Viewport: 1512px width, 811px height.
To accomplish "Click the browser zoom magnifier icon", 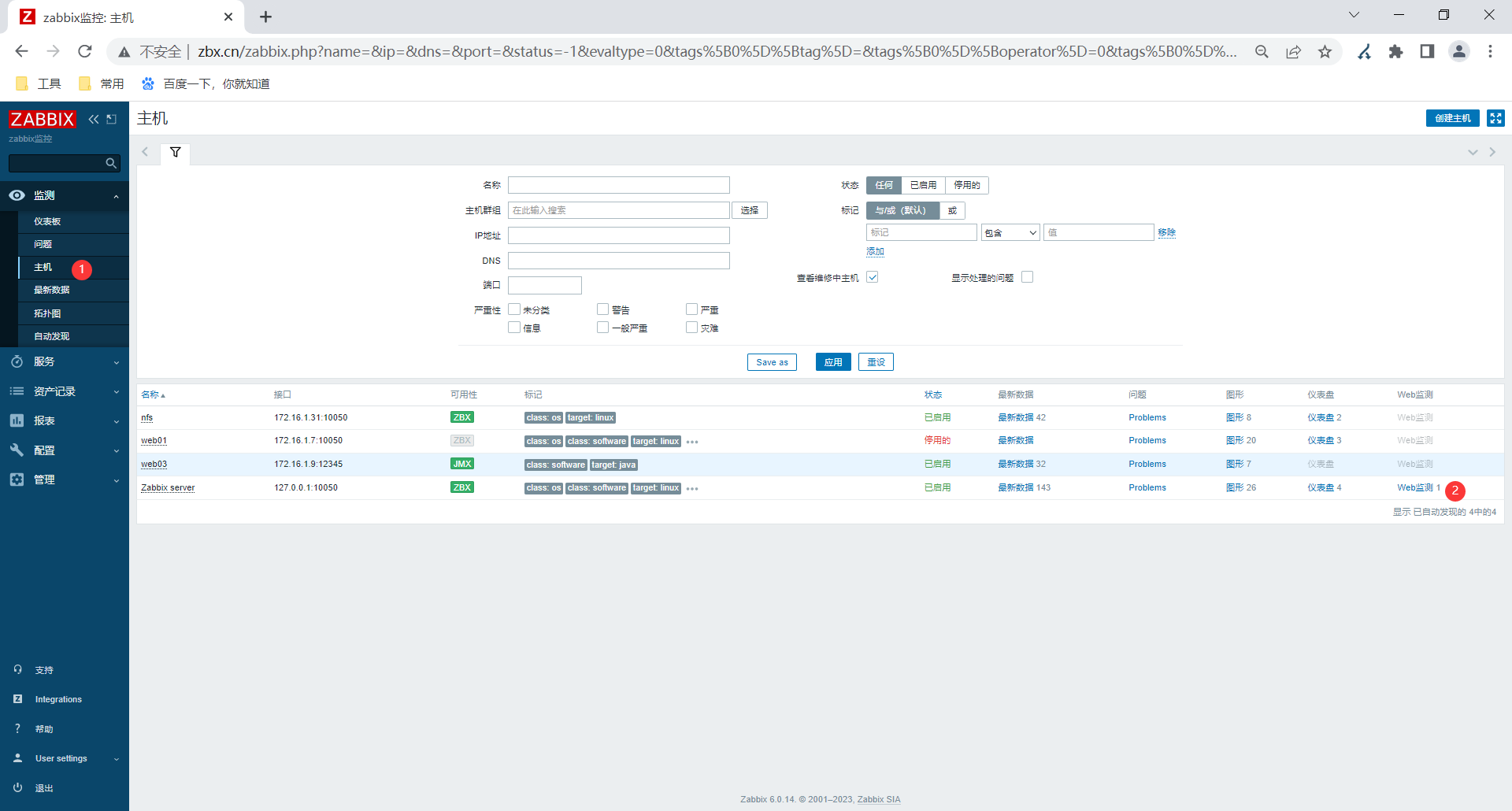I will pos(1262,51).
